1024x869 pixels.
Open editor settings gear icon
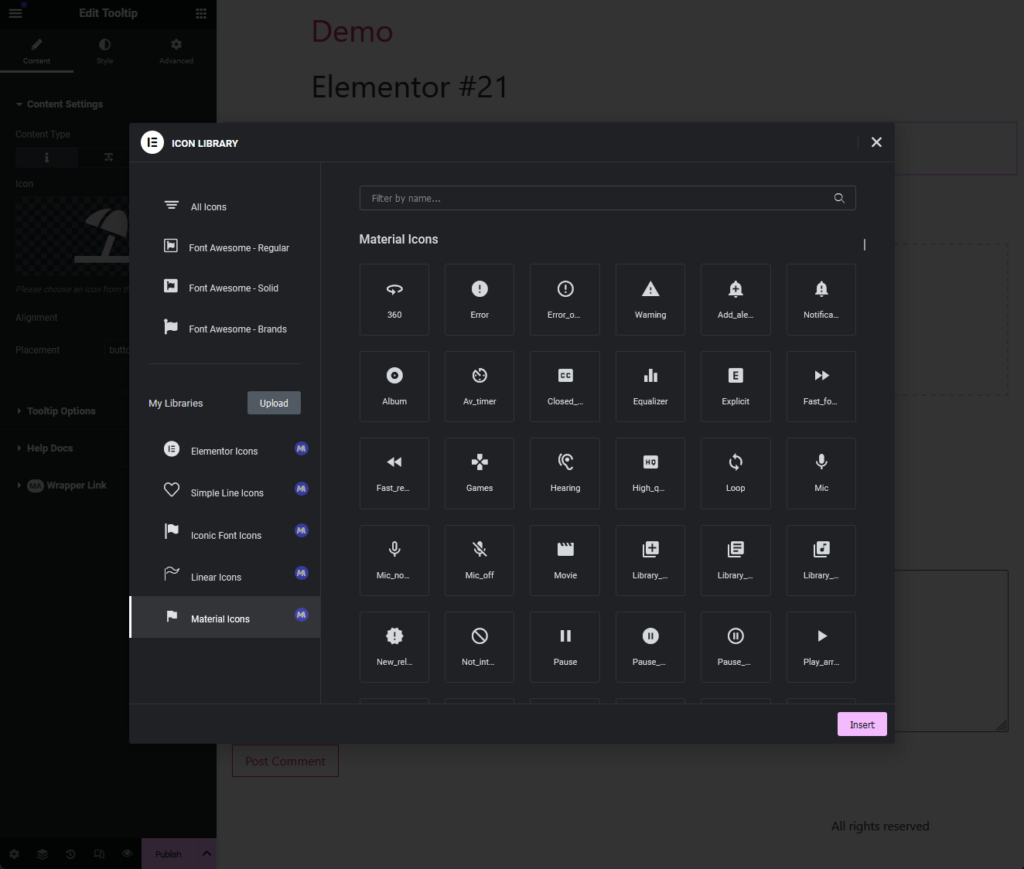pyautogui.click(x=14, y=854)
